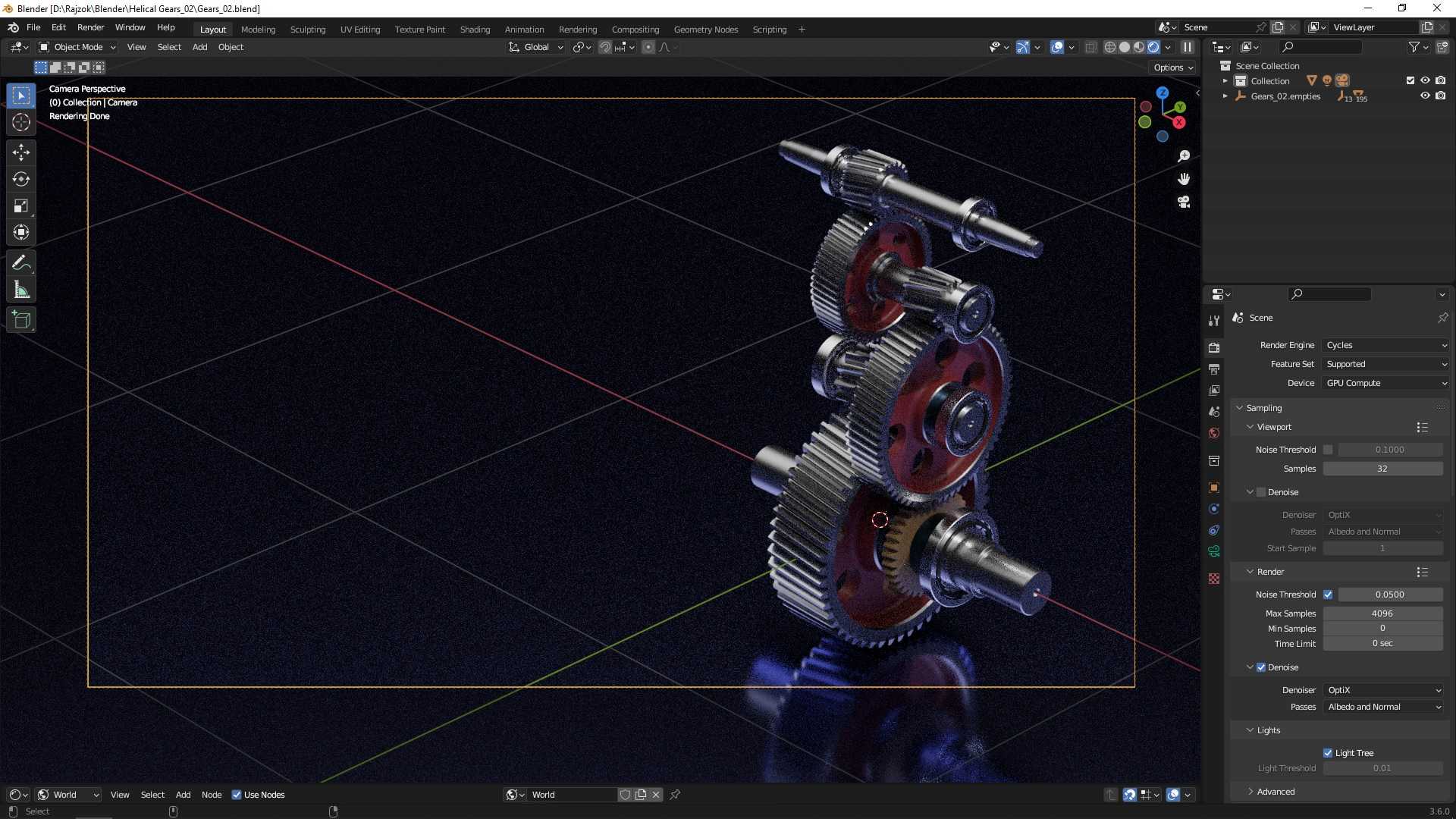Toggle X-Ray display mode

click(x=1090, y=47)
